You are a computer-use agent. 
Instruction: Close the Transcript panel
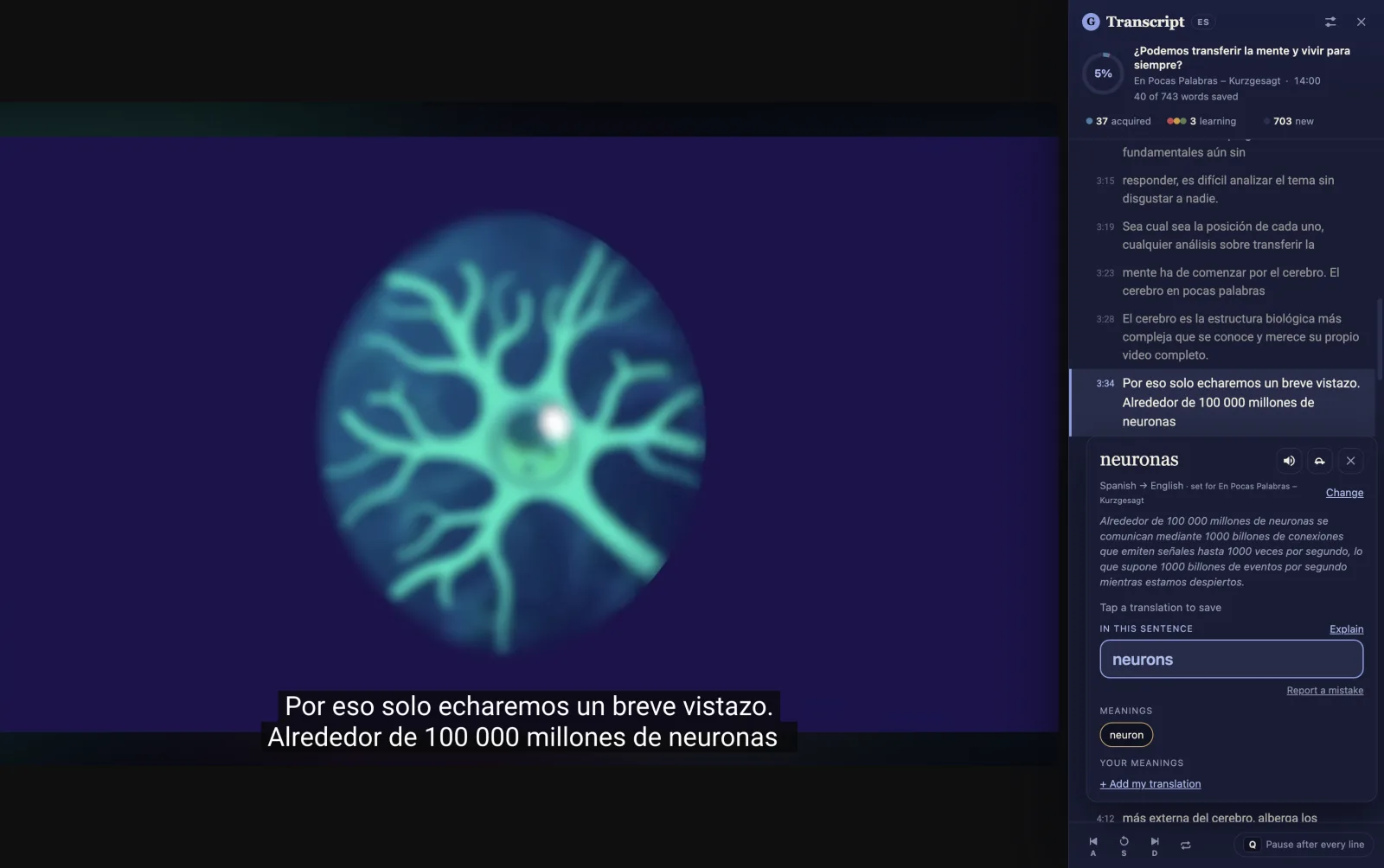click(1361, 22)
